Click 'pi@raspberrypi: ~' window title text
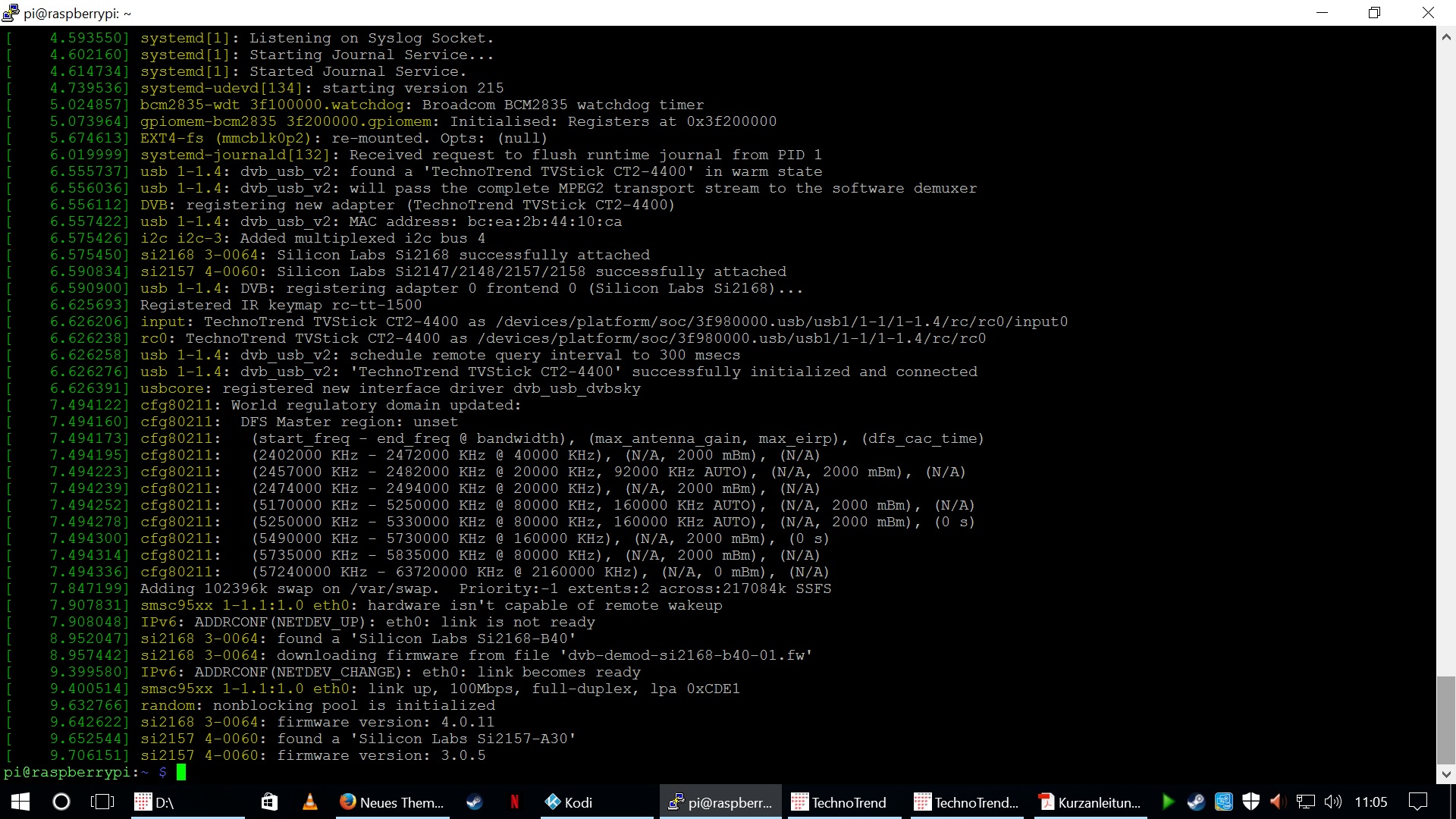 pos(77,14)
